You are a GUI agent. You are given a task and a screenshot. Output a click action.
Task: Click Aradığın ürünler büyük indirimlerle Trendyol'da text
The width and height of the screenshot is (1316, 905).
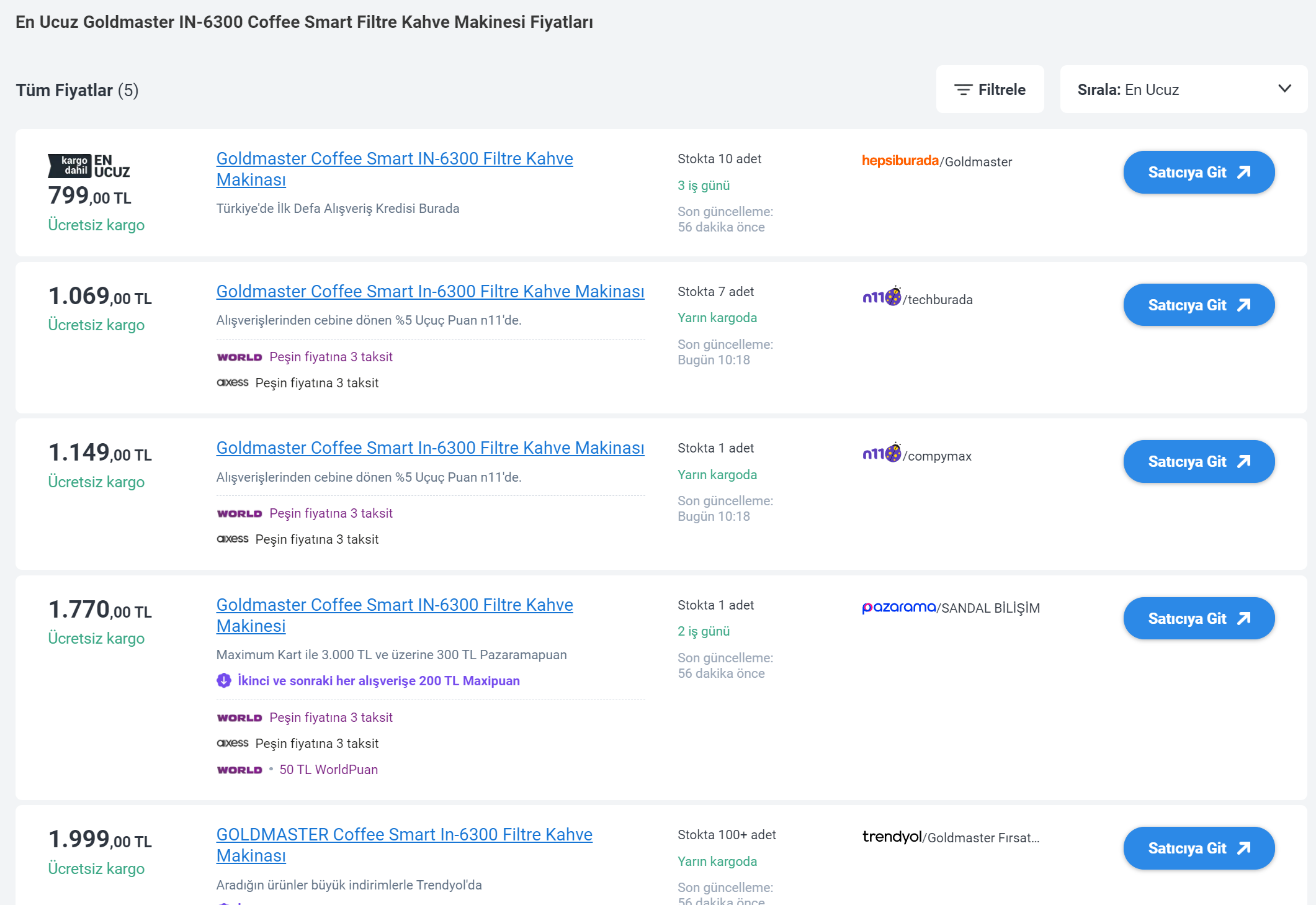coord(349,885)
